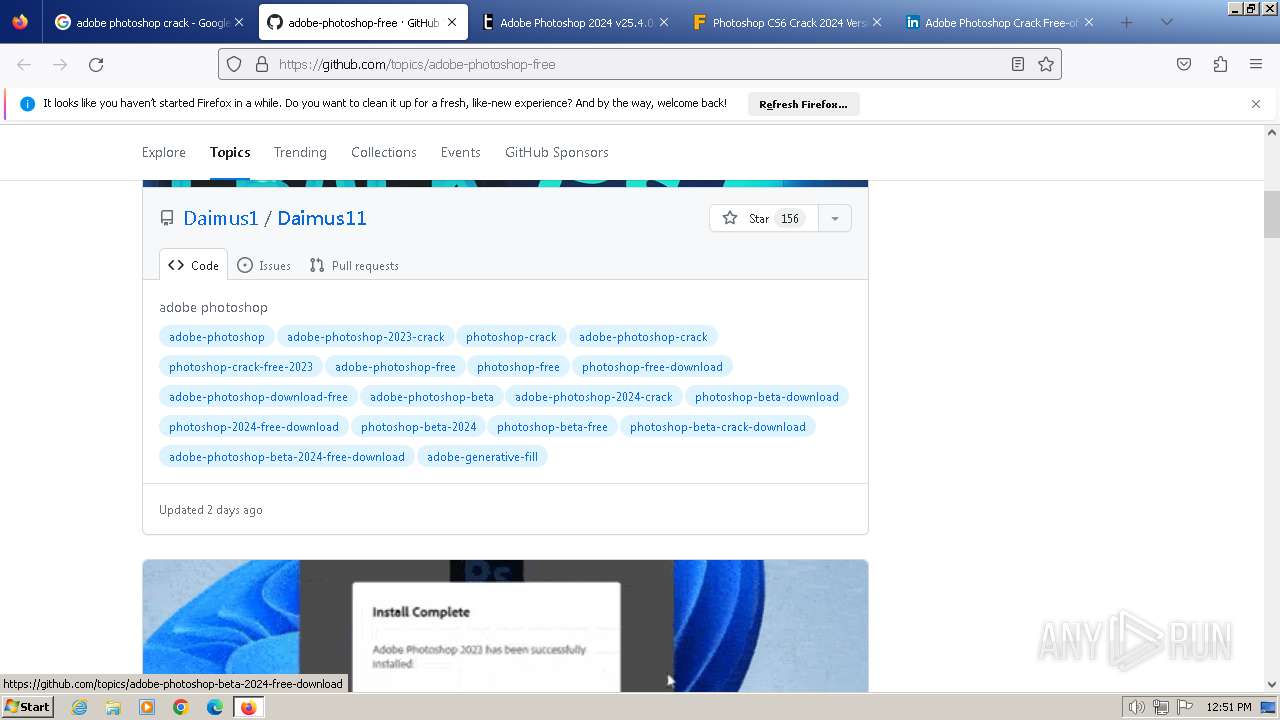The width and height of the screenshot is (1280, 720).
Task: Select the Code tab of the repository
Action: click(194, 265)
